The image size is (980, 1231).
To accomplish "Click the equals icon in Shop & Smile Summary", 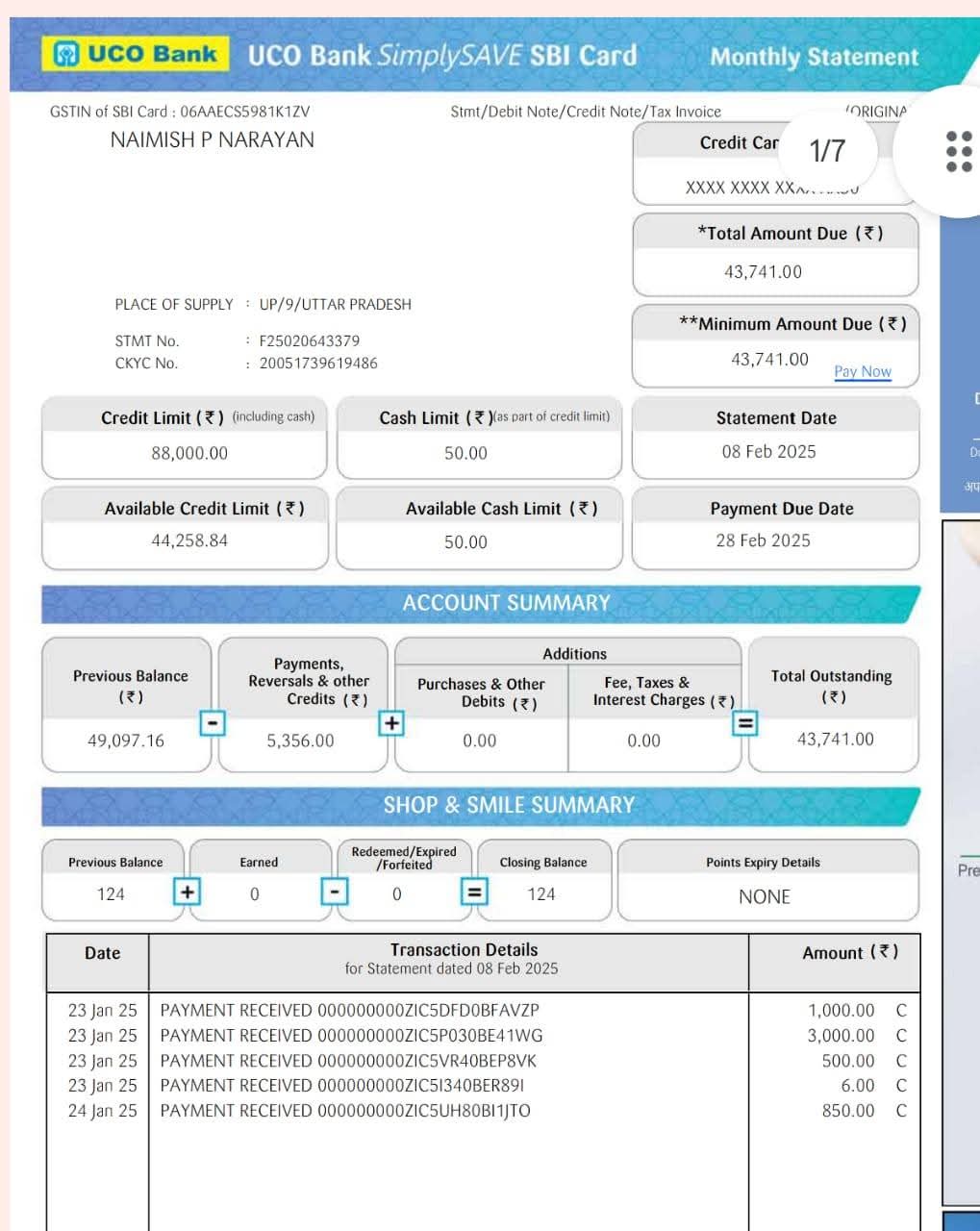I will click(473, 892).
